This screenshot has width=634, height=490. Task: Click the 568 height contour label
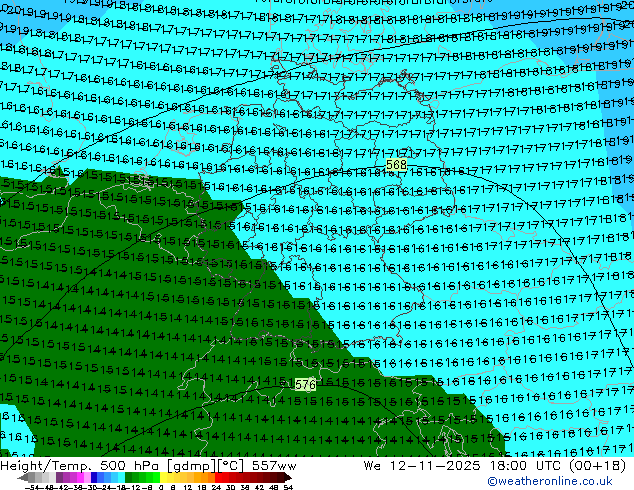396,165
